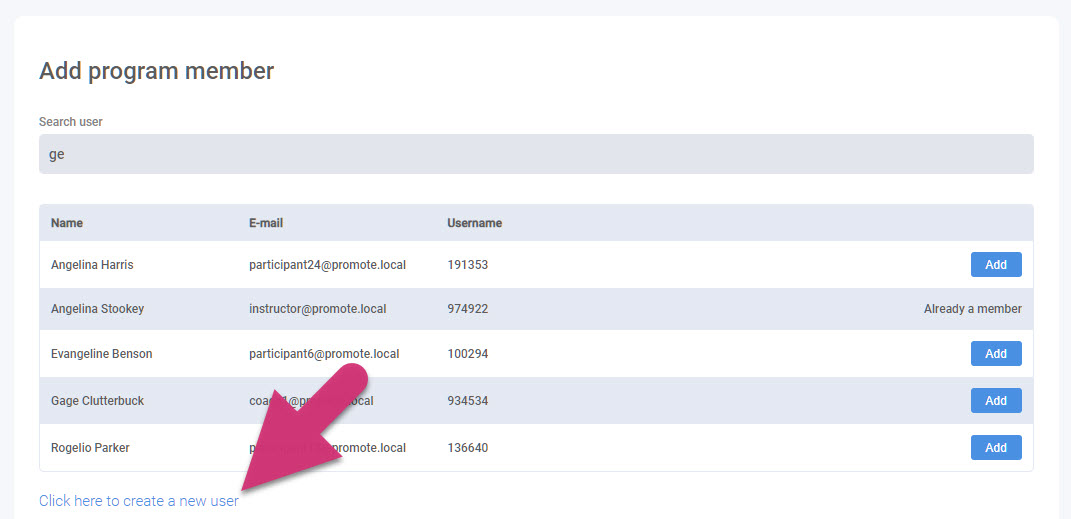1071x519 pixels.
Task: Select username 191353
Action: click(467, 265)
